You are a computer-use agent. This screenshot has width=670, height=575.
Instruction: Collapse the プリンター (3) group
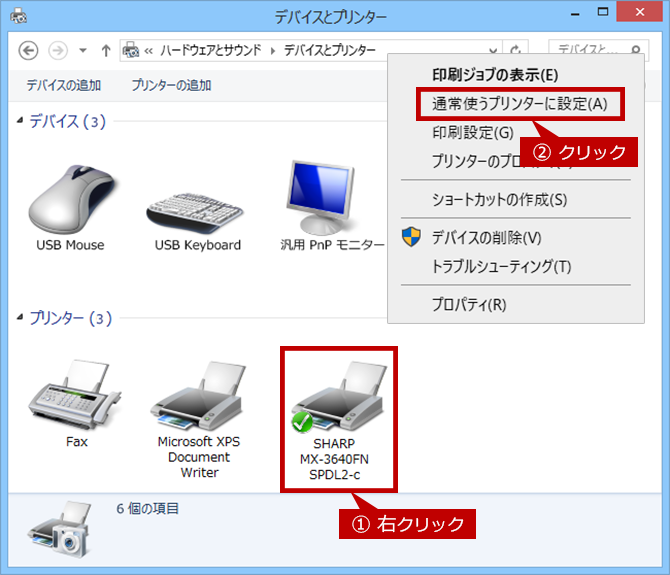20,319
